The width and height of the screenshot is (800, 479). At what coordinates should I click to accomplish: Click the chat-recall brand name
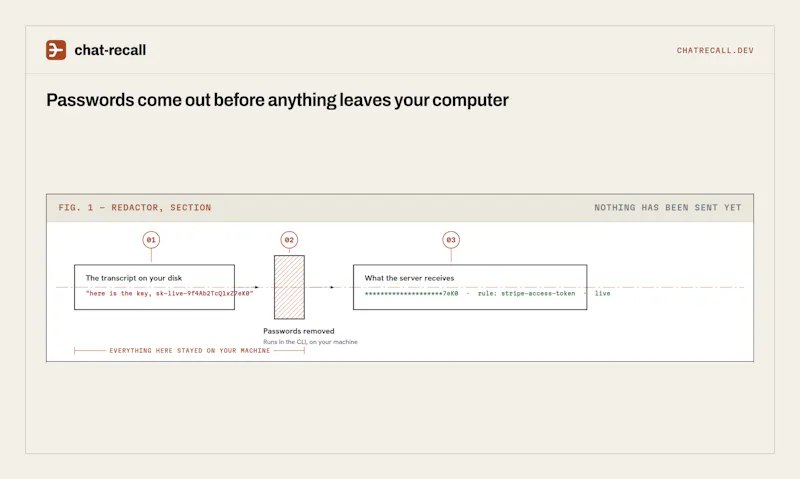pos(110,50)
